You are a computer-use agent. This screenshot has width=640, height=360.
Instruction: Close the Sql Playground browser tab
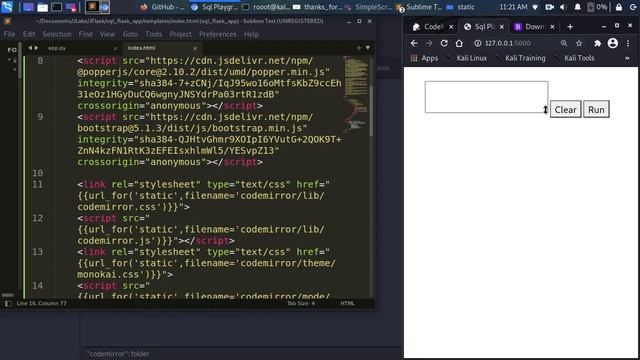click(502, 27)
